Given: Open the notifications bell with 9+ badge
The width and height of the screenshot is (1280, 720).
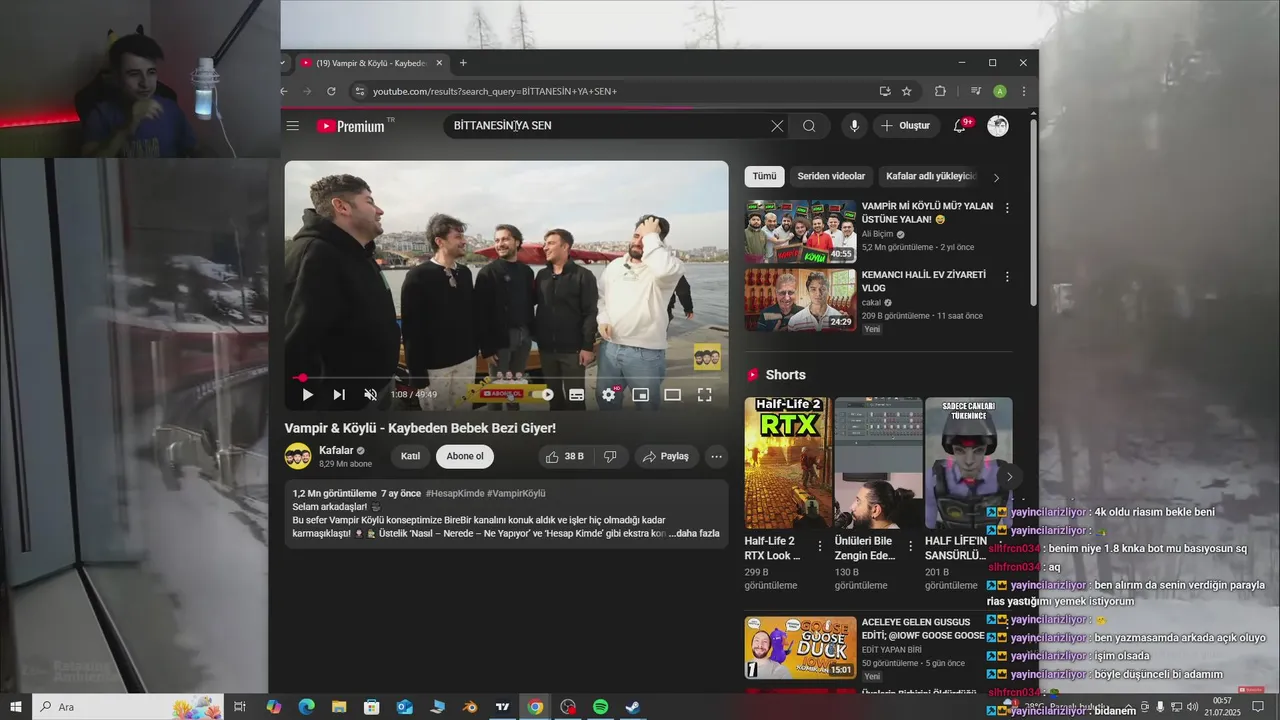Looking at the screenshot, I should 960,126.
